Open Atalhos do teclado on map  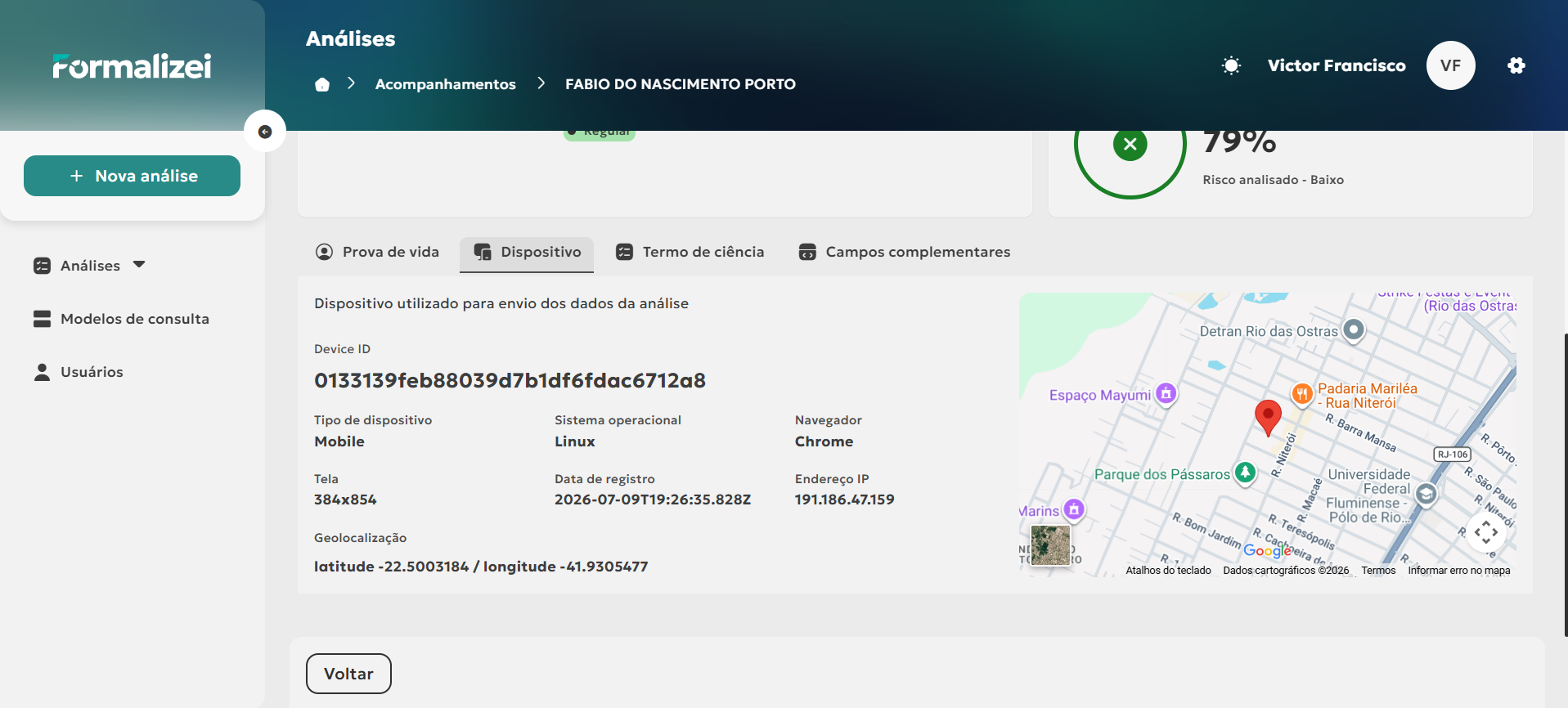[1168, 571]
